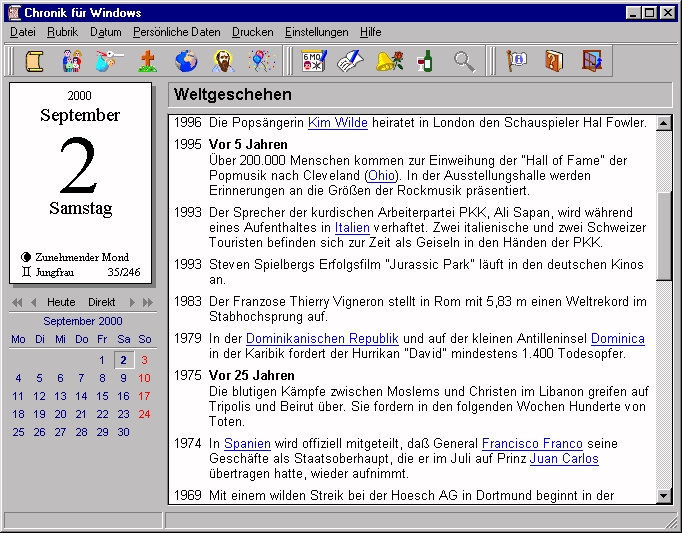Open the Dominica link

point(618,339)
